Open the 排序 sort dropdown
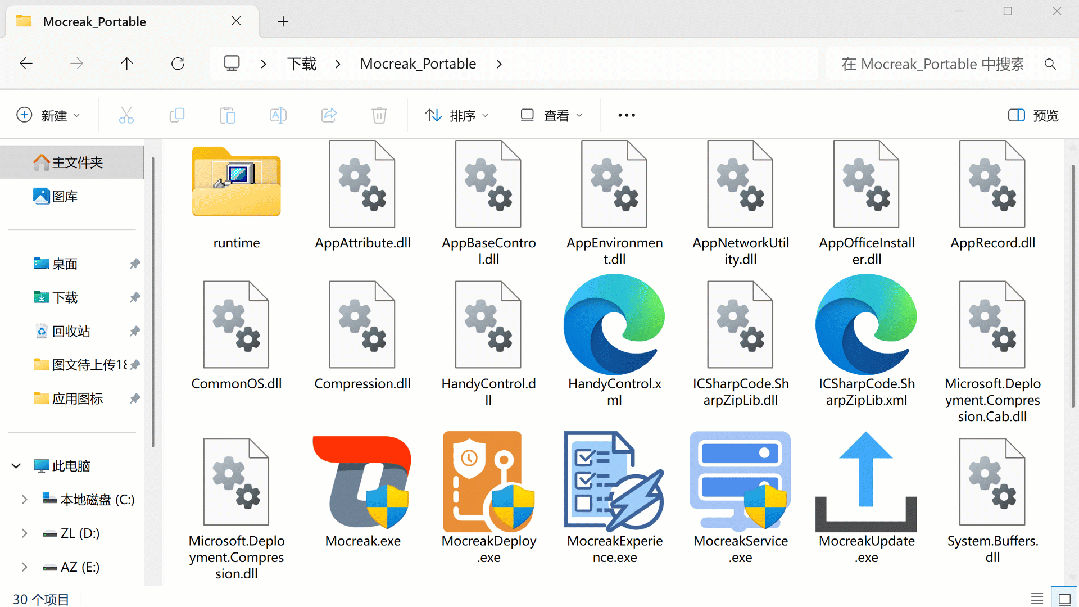The image size is (1079, 607). [456, 115]
